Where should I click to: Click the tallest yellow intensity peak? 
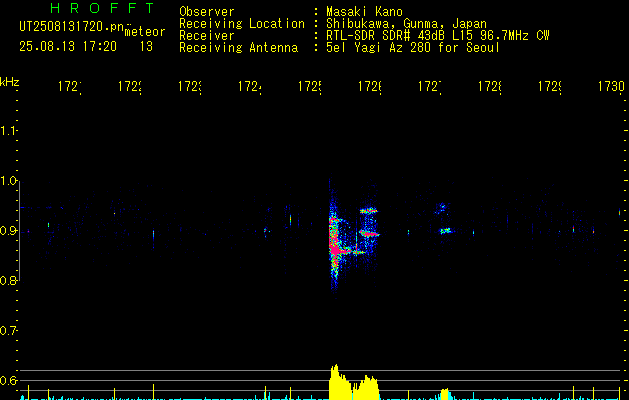335,382
